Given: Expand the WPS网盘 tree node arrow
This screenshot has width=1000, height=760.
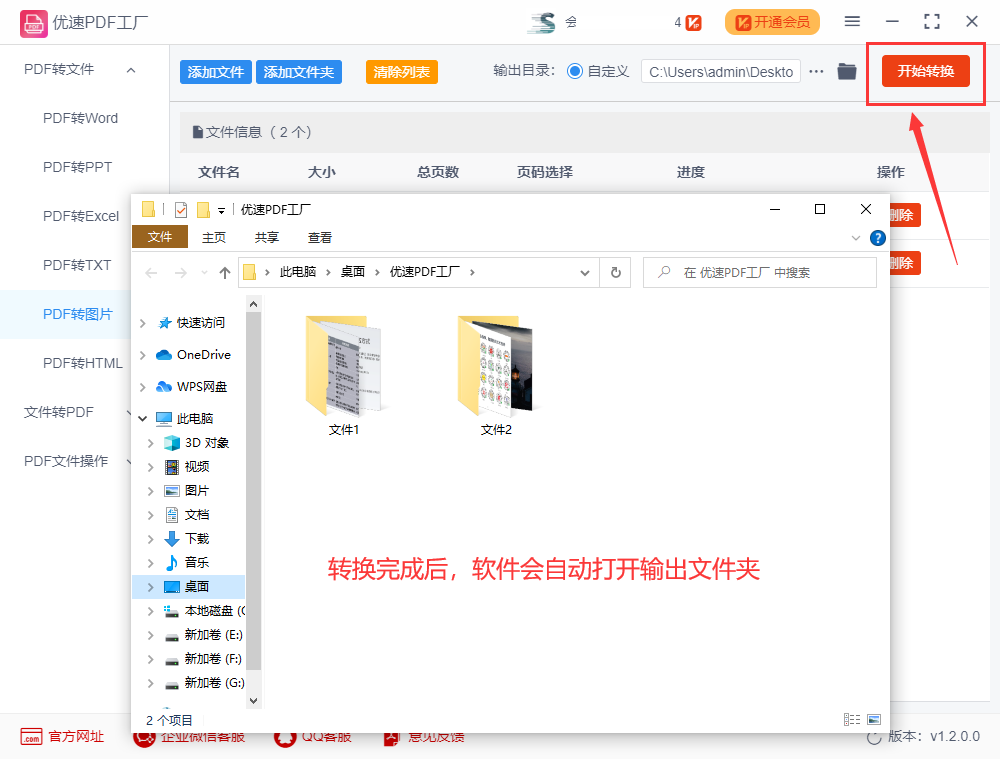Looking at the screenshot, I should coord(143,387).
